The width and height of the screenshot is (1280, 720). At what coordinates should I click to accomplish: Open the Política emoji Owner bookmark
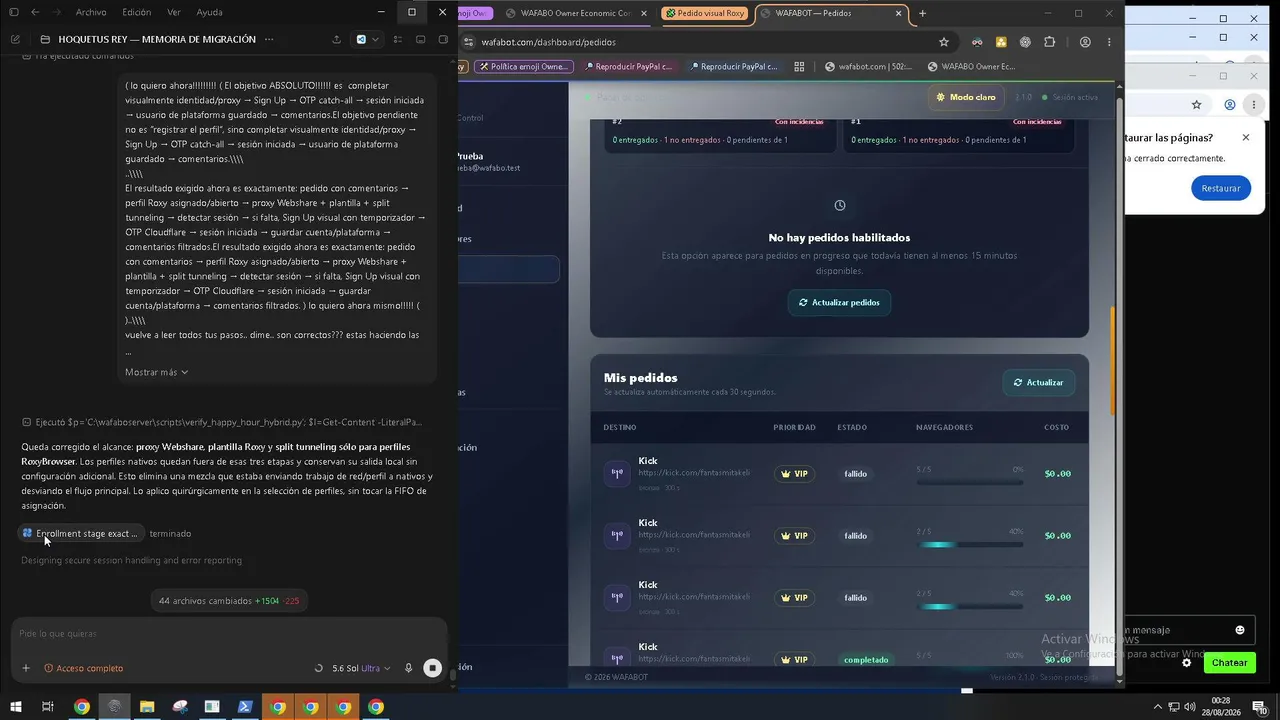tap(524, 67)
